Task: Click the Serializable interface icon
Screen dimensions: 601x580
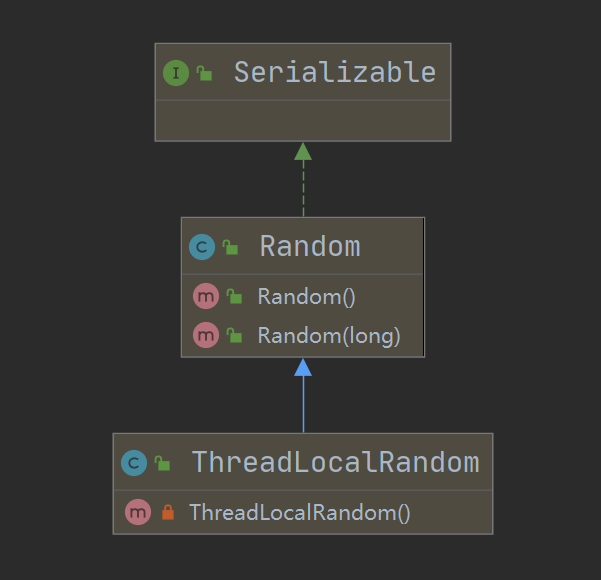Action: [x=177, y=72]
